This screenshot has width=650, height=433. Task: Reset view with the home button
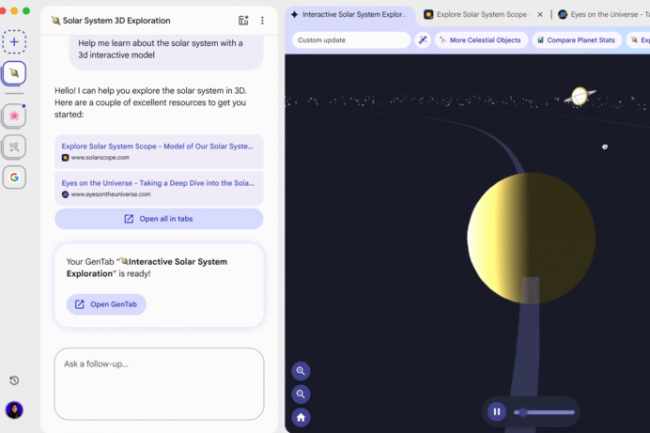click(301, 417)
